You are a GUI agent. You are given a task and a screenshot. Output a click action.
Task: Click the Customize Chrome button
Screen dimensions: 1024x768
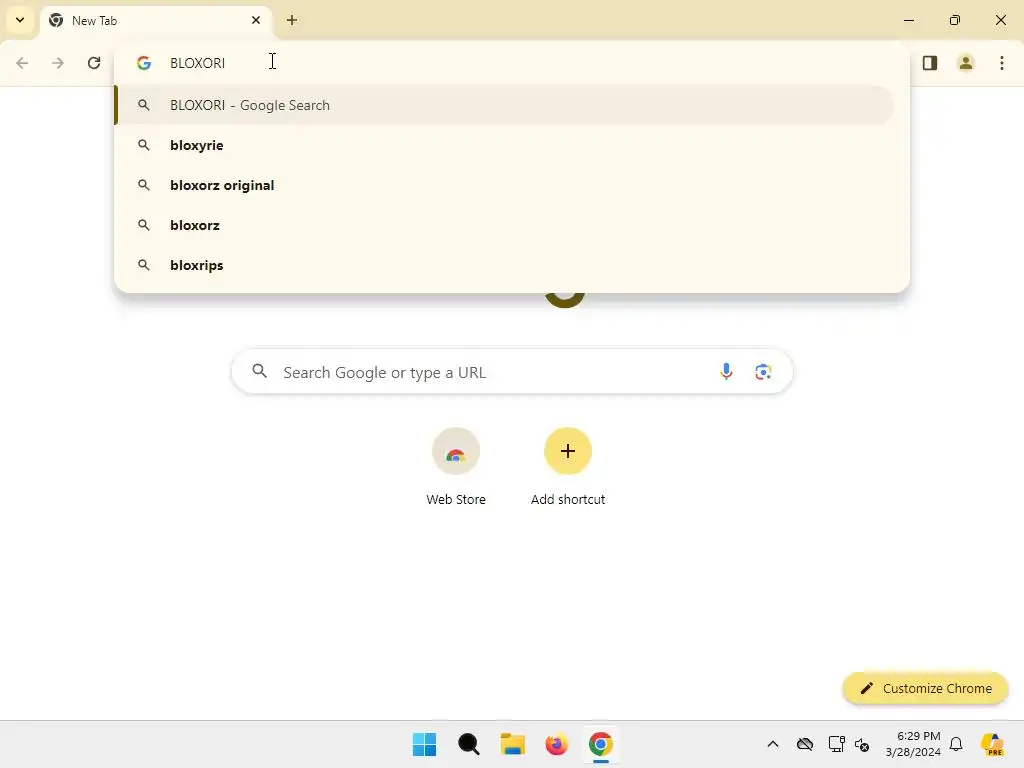click(925, 688)
